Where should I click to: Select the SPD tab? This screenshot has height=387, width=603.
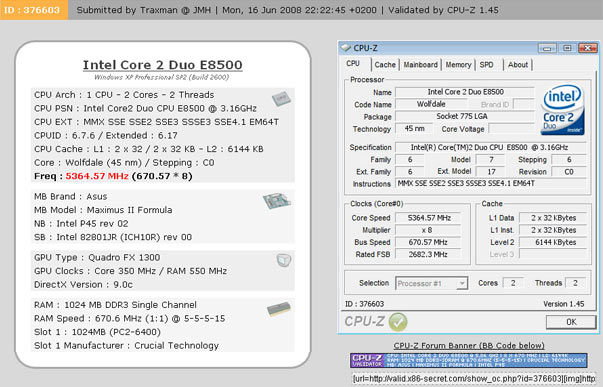[x=486, y=65]
